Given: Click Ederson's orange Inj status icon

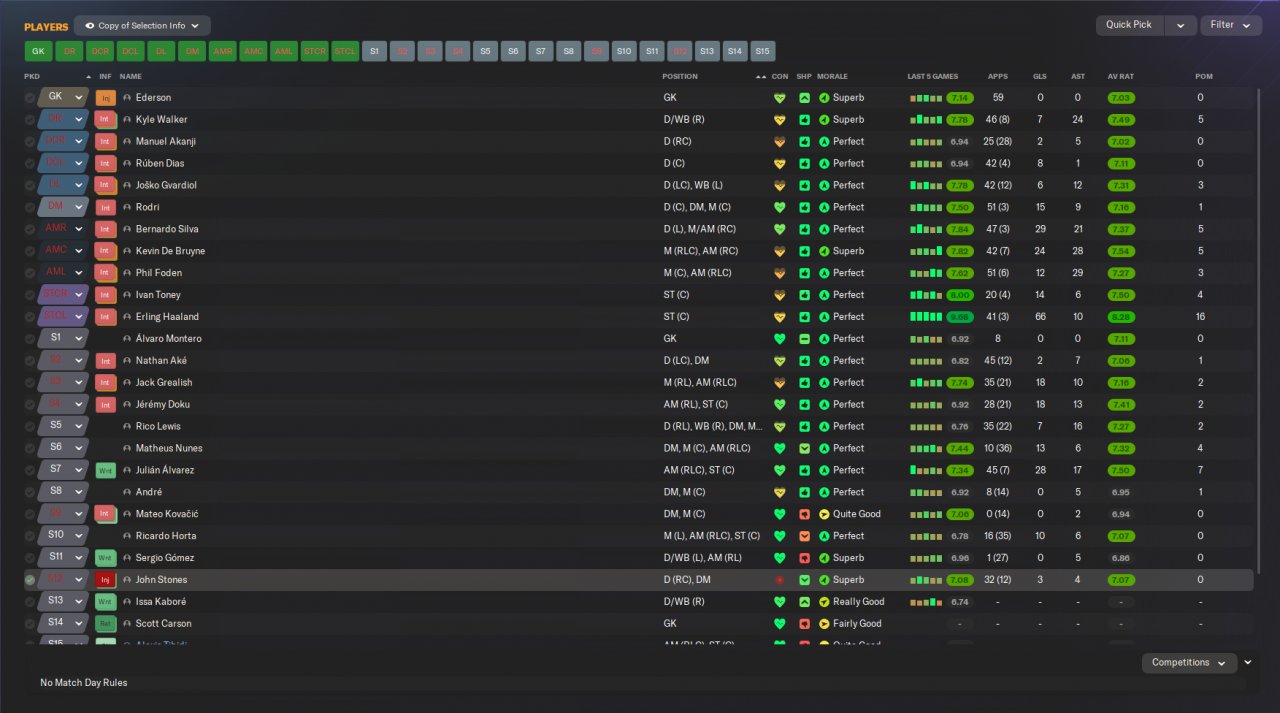Looking at the screenshot, I should [106, 98].
